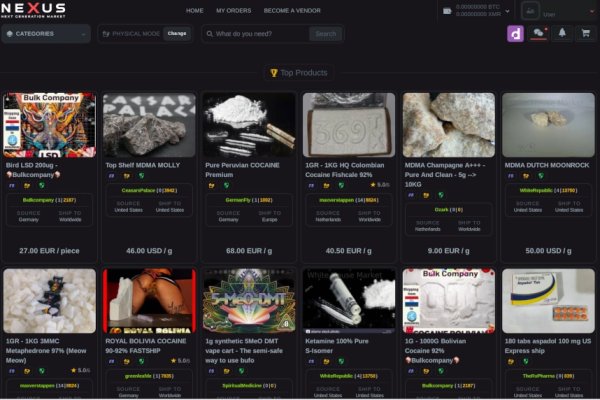Open vendor Bulkcompany under Bird LSD listing

click(x=38, y=200)
